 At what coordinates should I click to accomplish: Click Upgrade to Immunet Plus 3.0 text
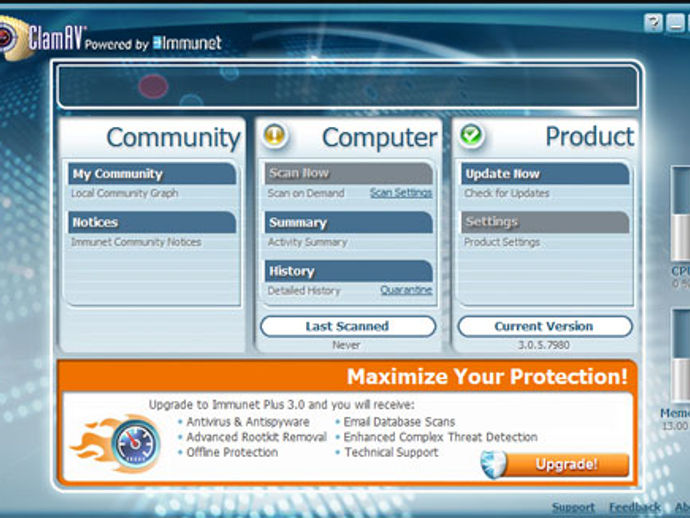pyautogui.click(x=282, y=405)
